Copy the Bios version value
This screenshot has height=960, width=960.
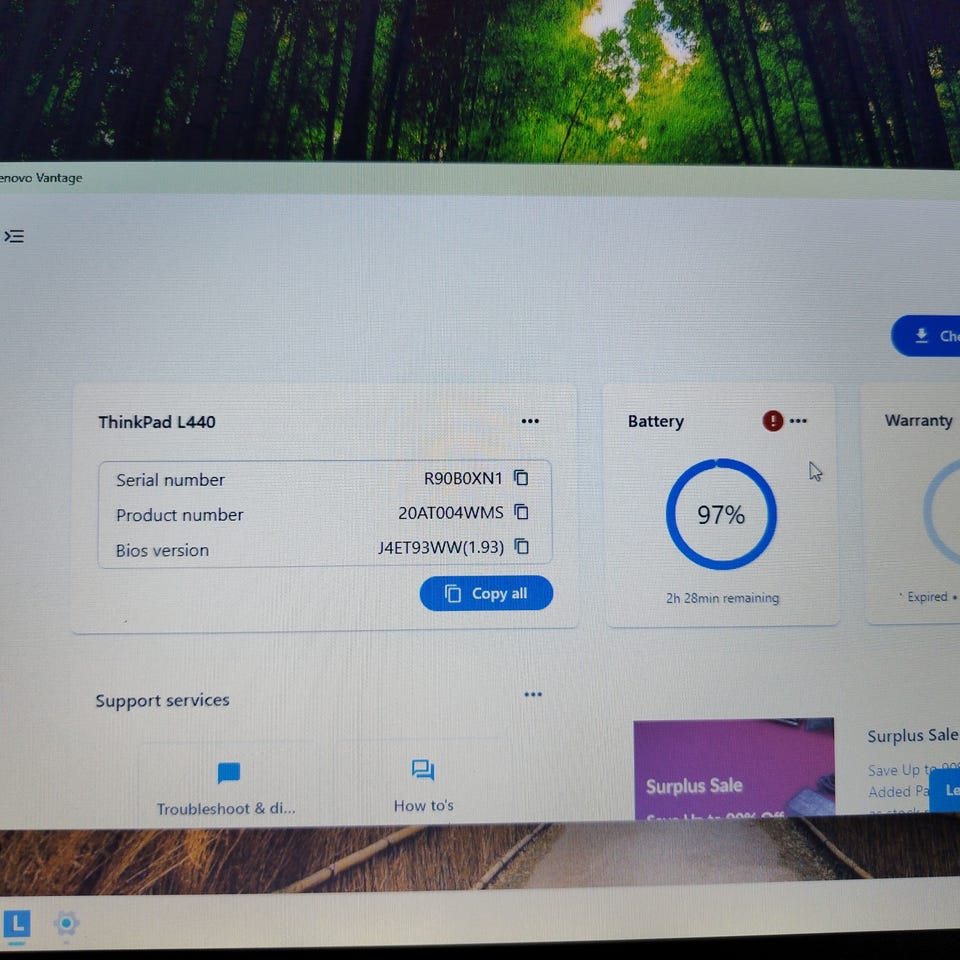click(x=521, y=546)
